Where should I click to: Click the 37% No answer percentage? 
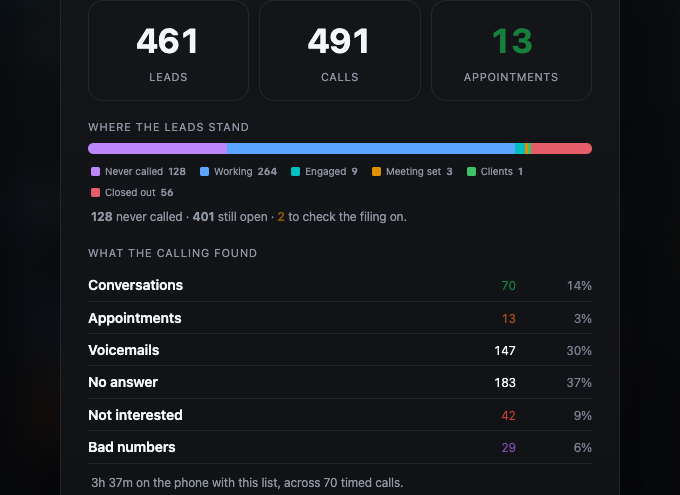click(x=579, y=383)
